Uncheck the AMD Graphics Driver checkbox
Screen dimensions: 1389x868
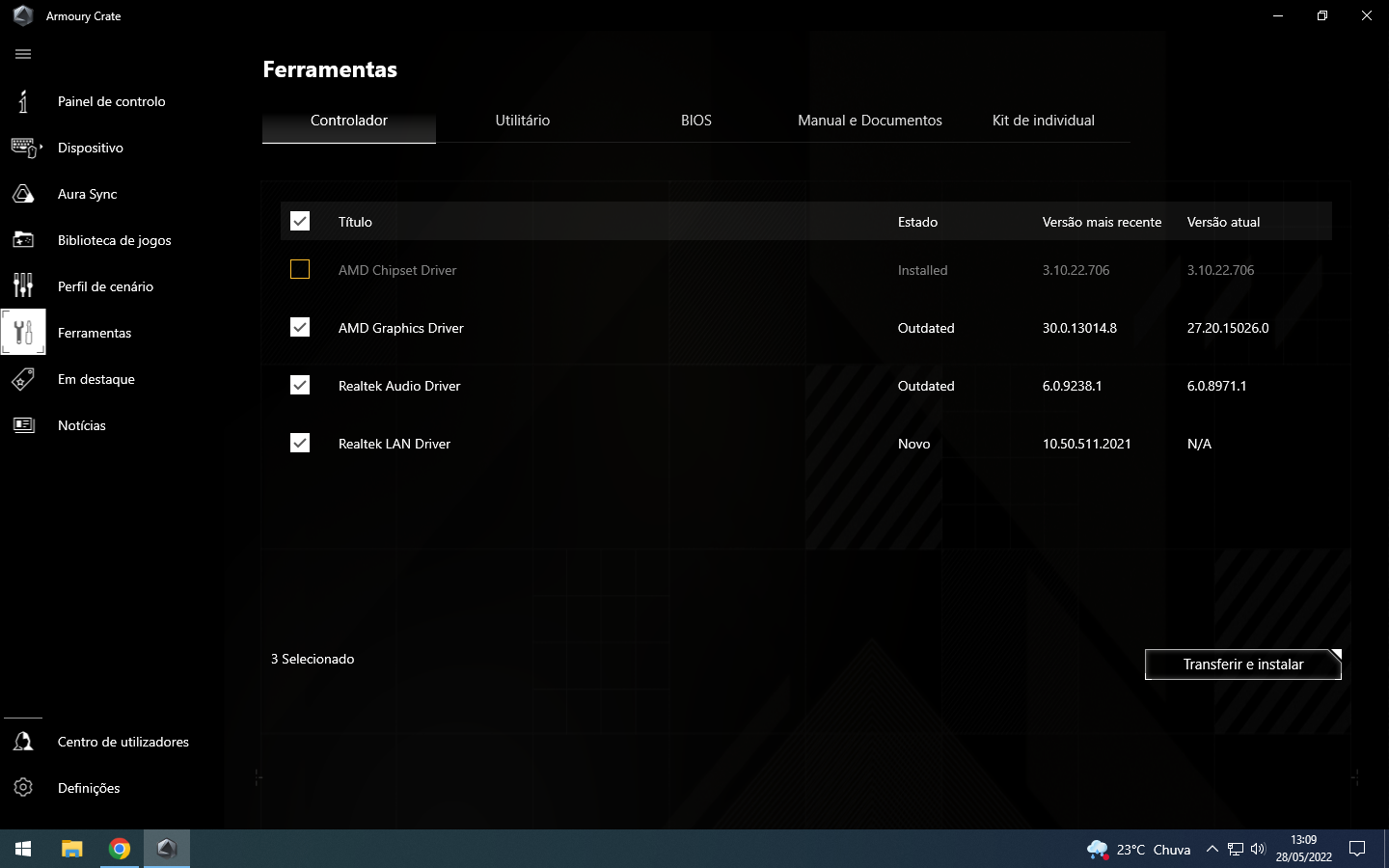[x=300, y=327]
